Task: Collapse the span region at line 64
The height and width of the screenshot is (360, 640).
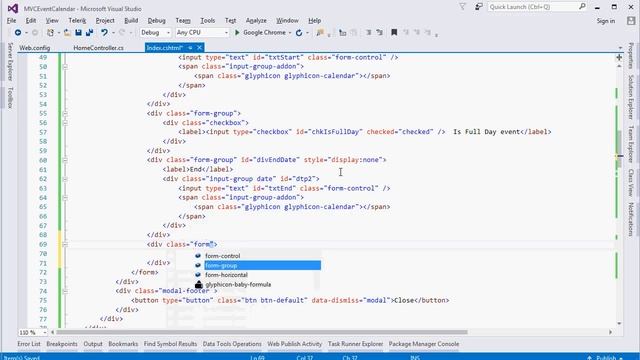Action: point(65,198)
